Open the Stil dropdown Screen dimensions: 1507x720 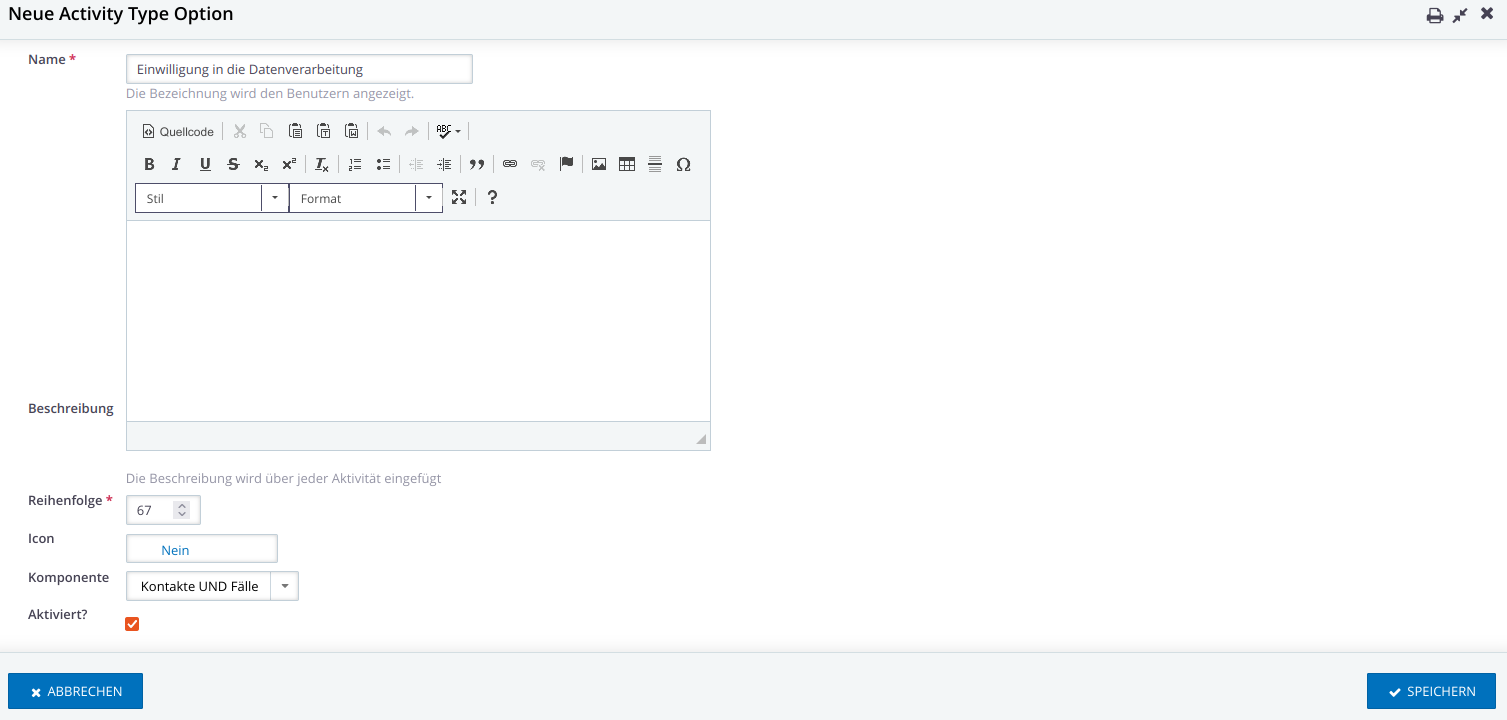point(212,198)
